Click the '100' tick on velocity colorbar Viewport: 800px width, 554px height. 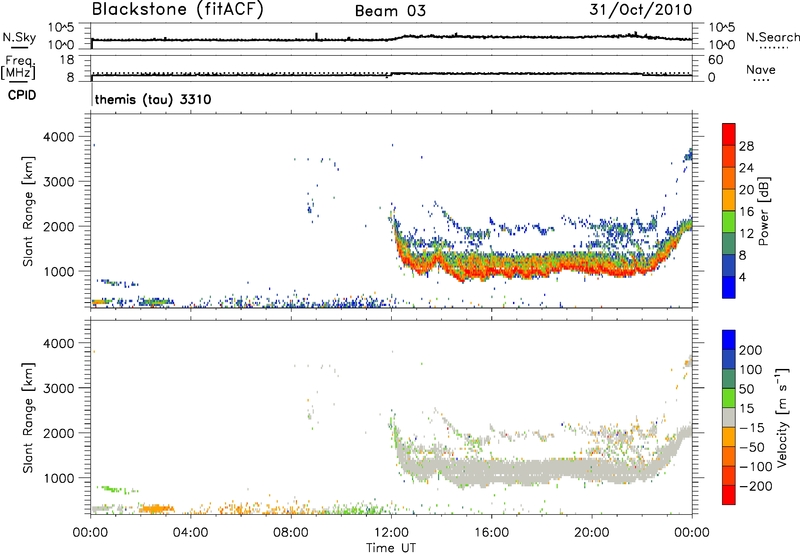(x=751, y=369)
